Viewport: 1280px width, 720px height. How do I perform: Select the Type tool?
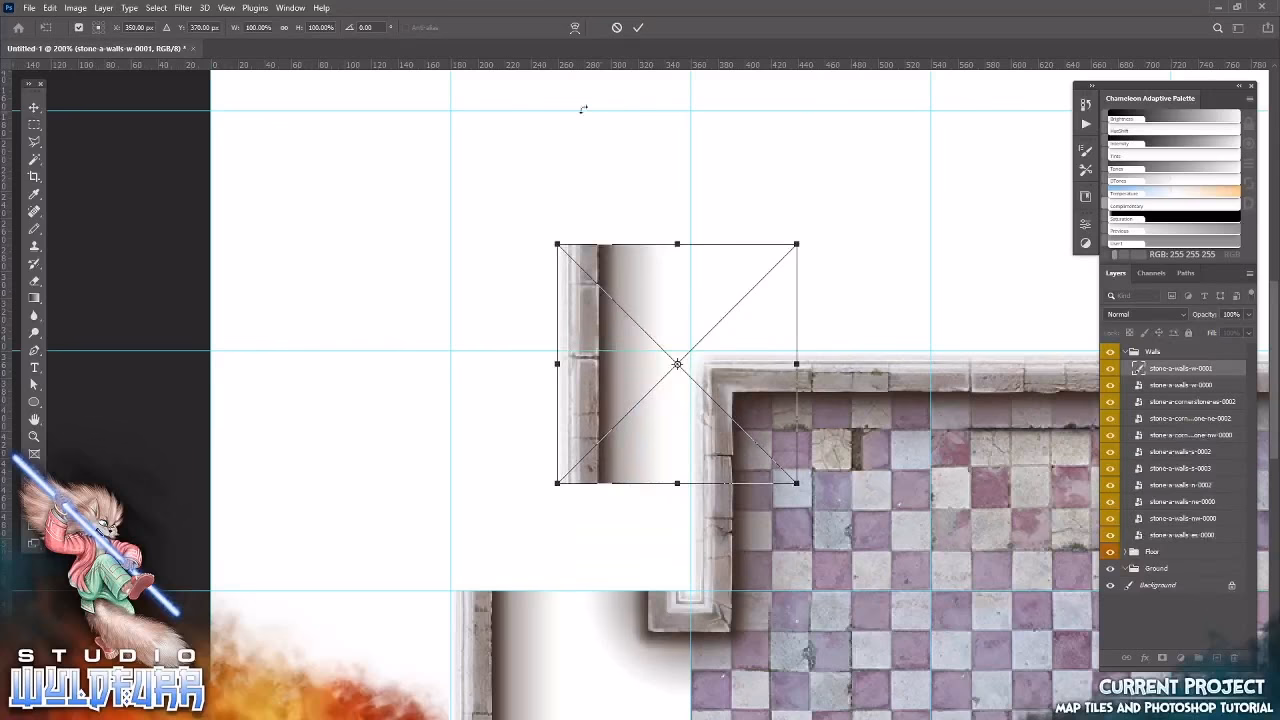click(x=34, y=368)
